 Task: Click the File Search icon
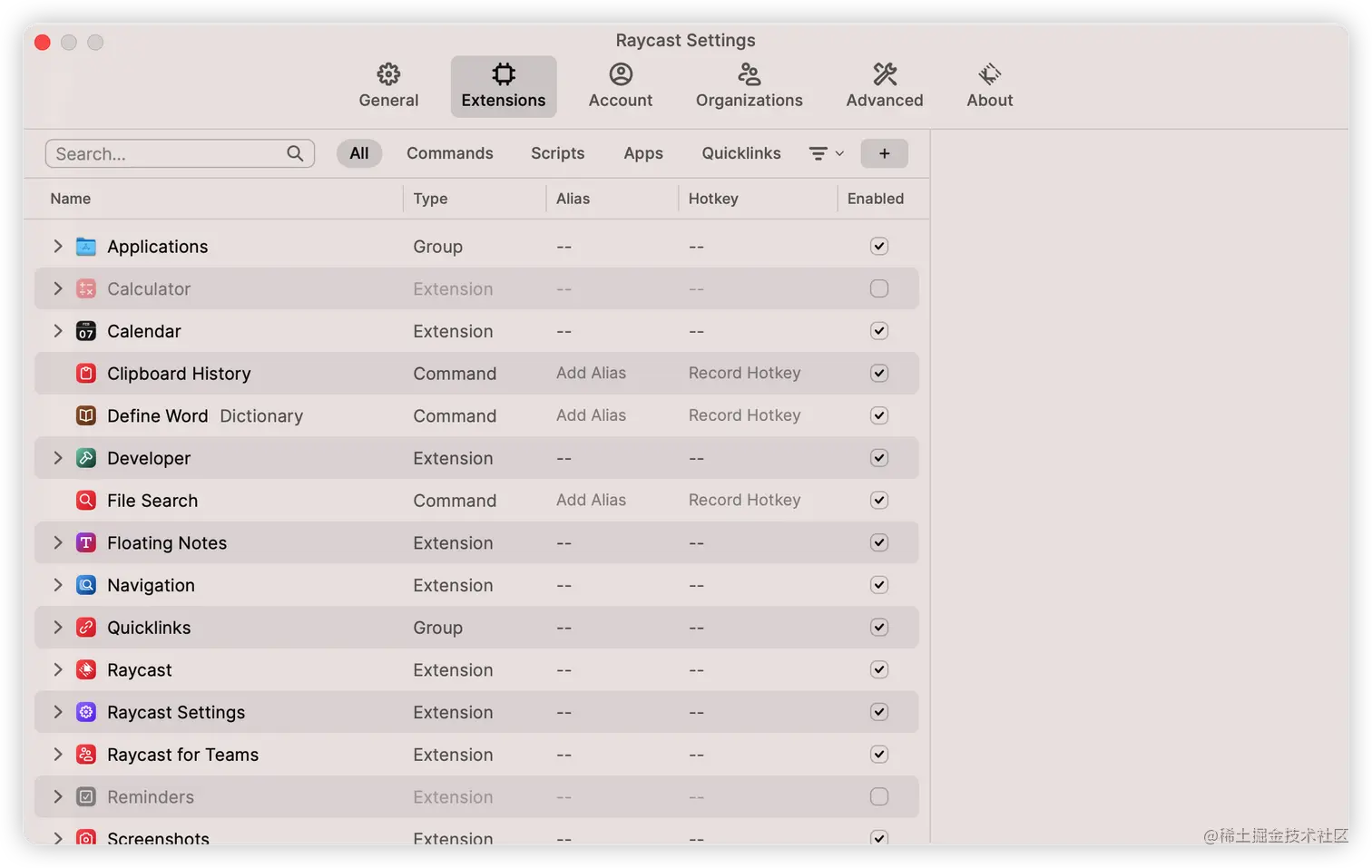[86, 500]
